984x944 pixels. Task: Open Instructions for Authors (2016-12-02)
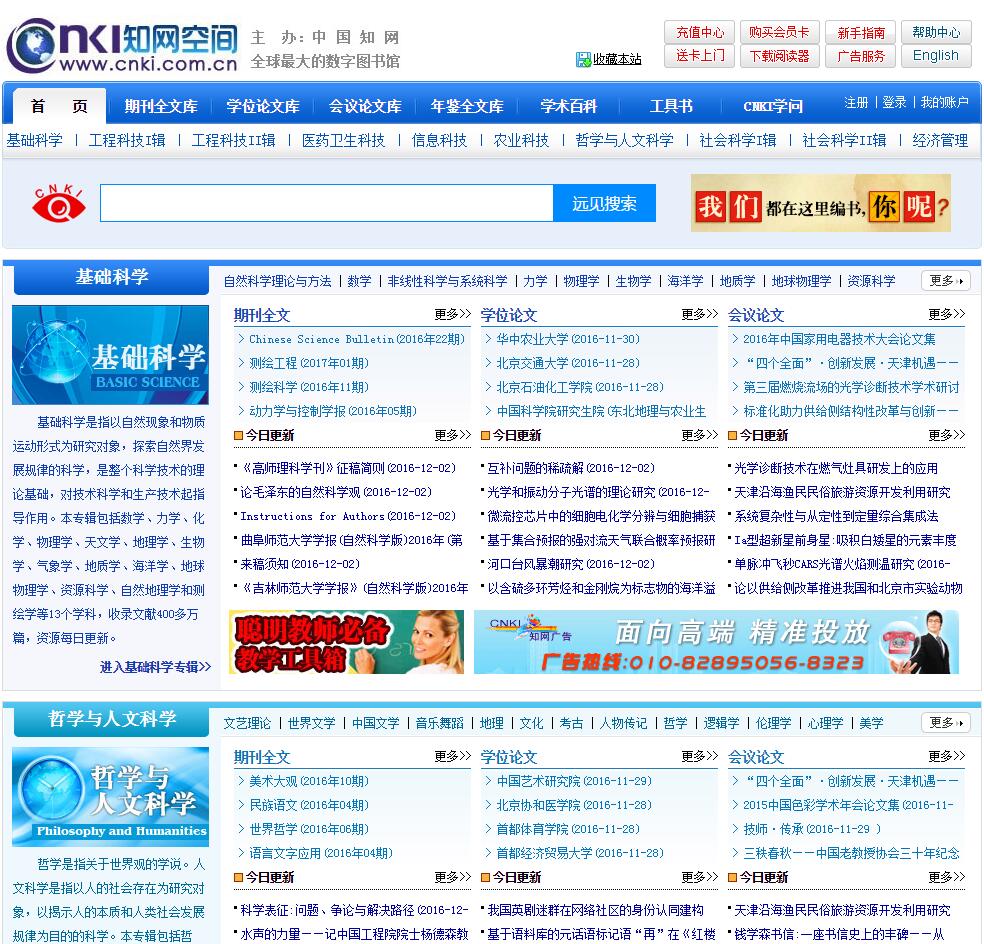348,516
